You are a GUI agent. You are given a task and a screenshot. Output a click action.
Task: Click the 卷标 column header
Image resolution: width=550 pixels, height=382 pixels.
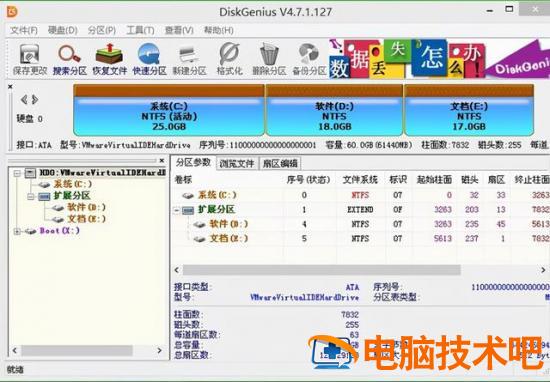183,180
